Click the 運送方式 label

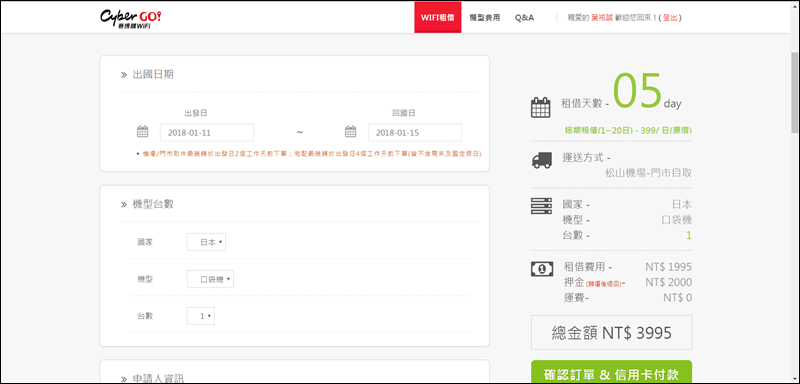(x=587, y=158)
